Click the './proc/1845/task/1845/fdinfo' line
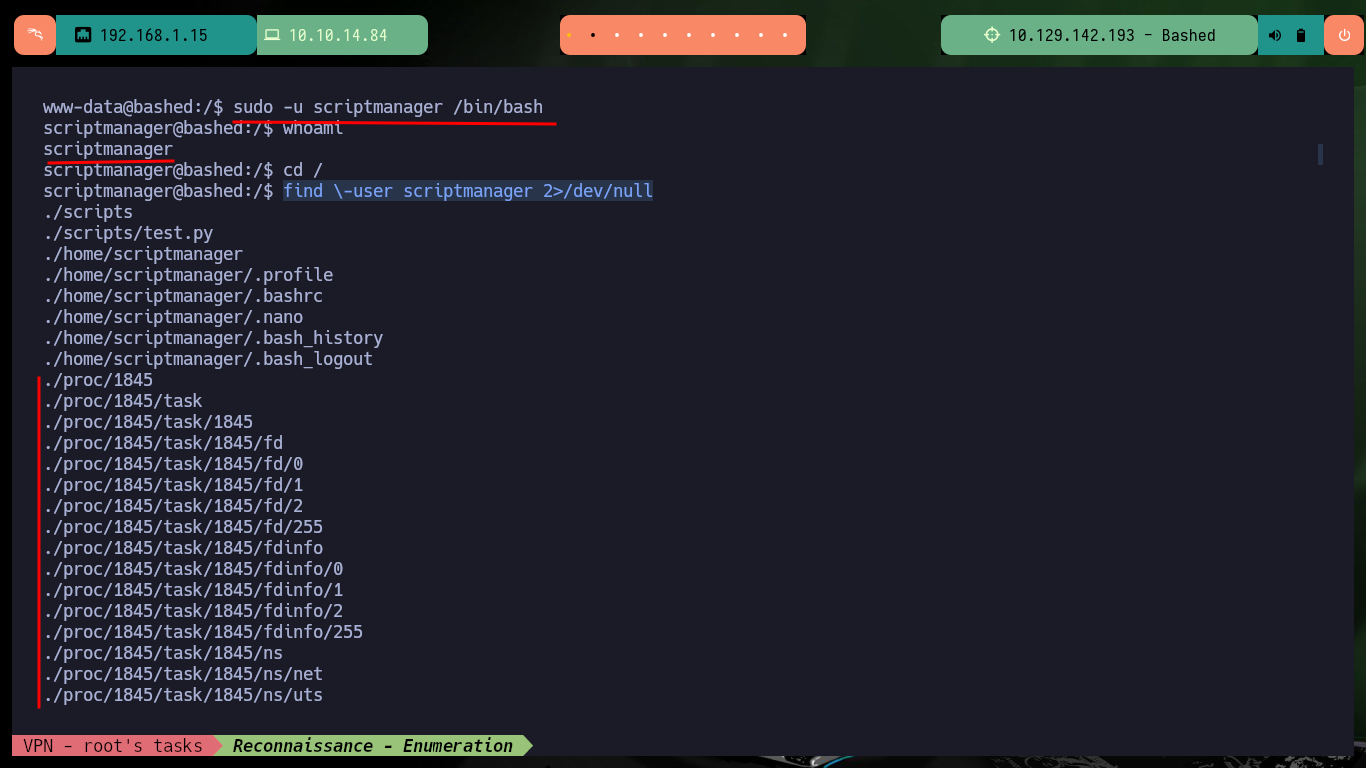The height and width of the screenshot is (768, 1366). [x=183, y=548]
